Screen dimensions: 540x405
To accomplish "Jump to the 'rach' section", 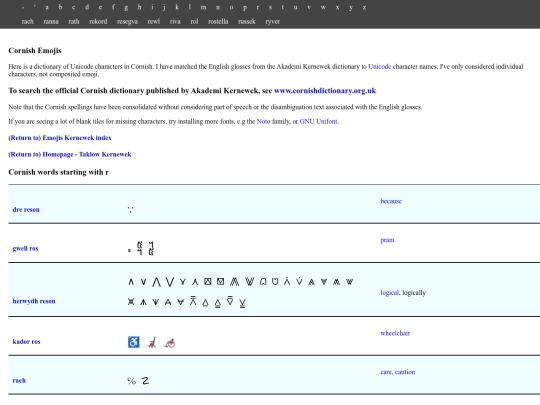I will 28,21.
